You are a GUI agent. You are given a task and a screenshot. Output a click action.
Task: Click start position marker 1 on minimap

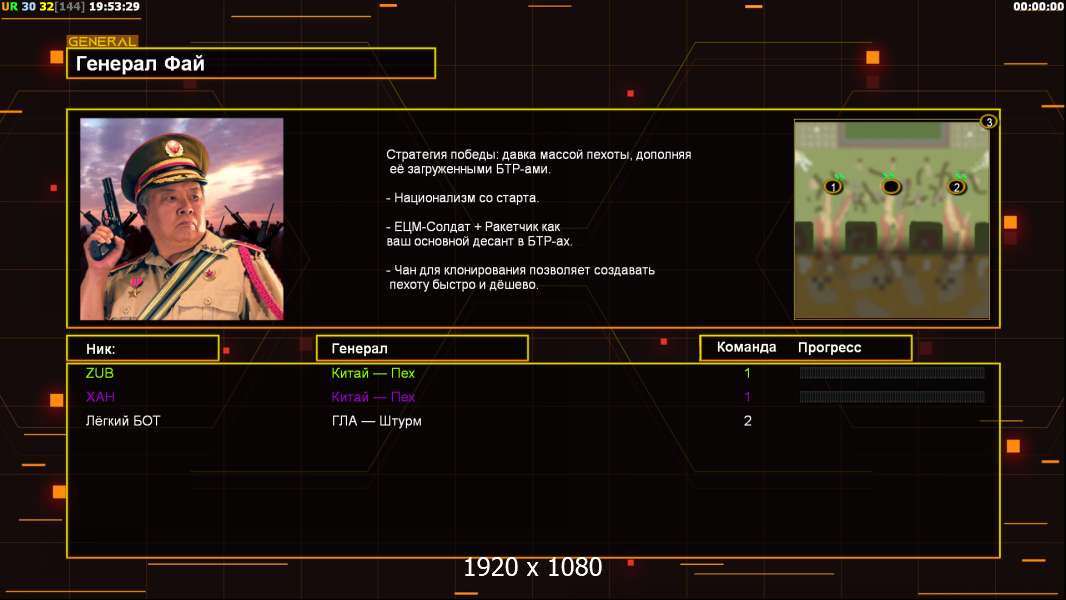point(833,186)
